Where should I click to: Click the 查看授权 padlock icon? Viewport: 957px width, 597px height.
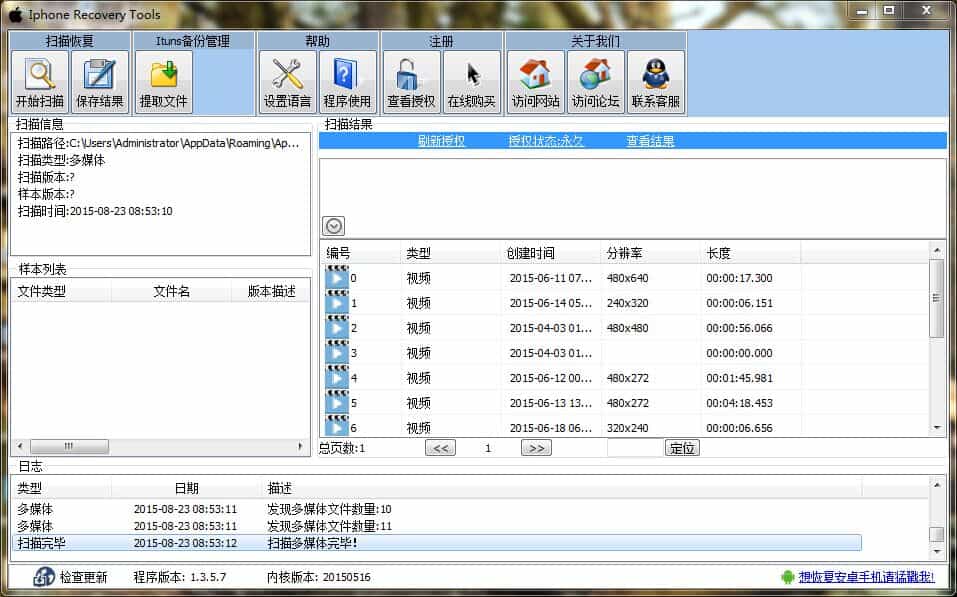411,82
